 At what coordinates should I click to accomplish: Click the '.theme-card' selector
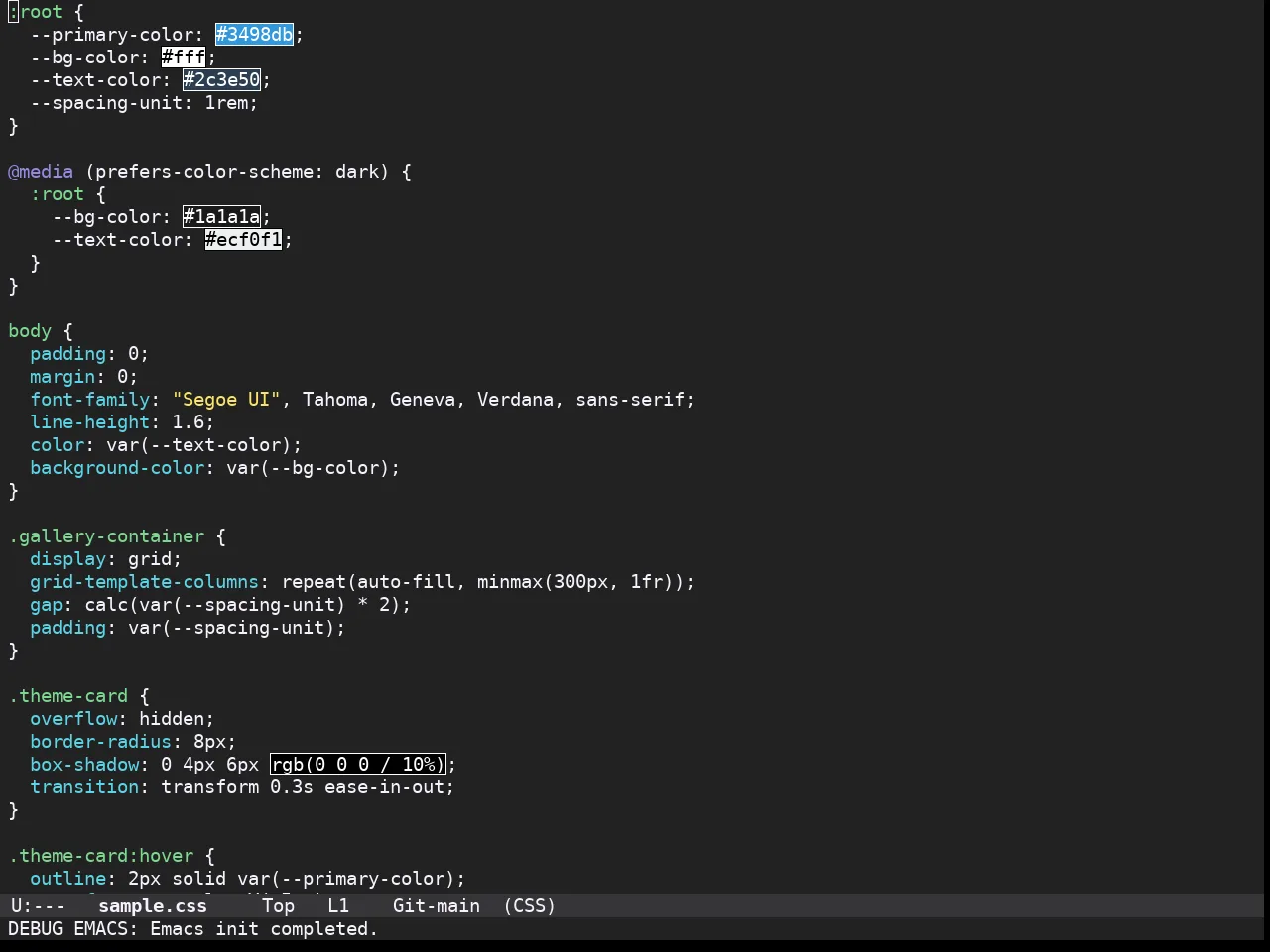pos(68,696)
